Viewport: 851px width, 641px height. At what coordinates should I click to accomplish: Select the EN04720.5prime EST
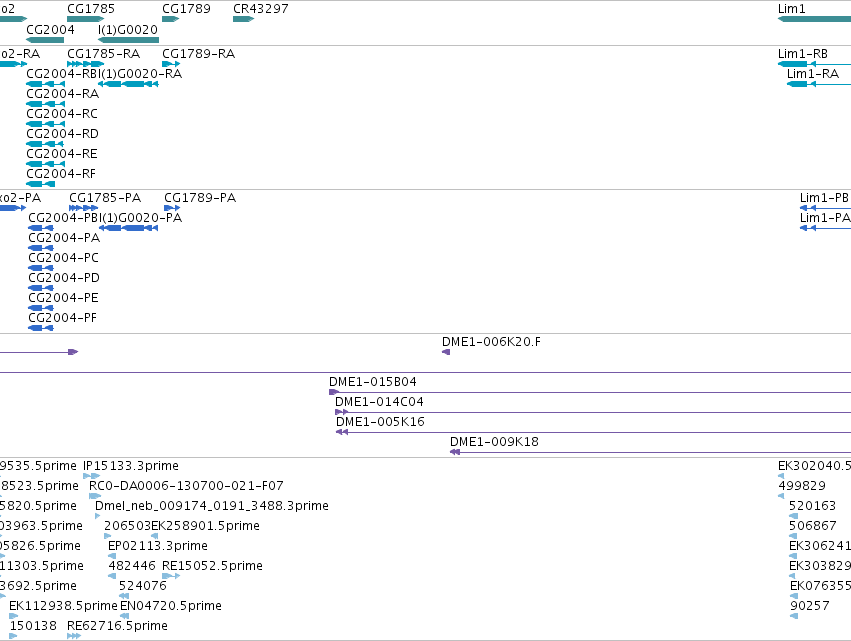(x=124, y=617)
